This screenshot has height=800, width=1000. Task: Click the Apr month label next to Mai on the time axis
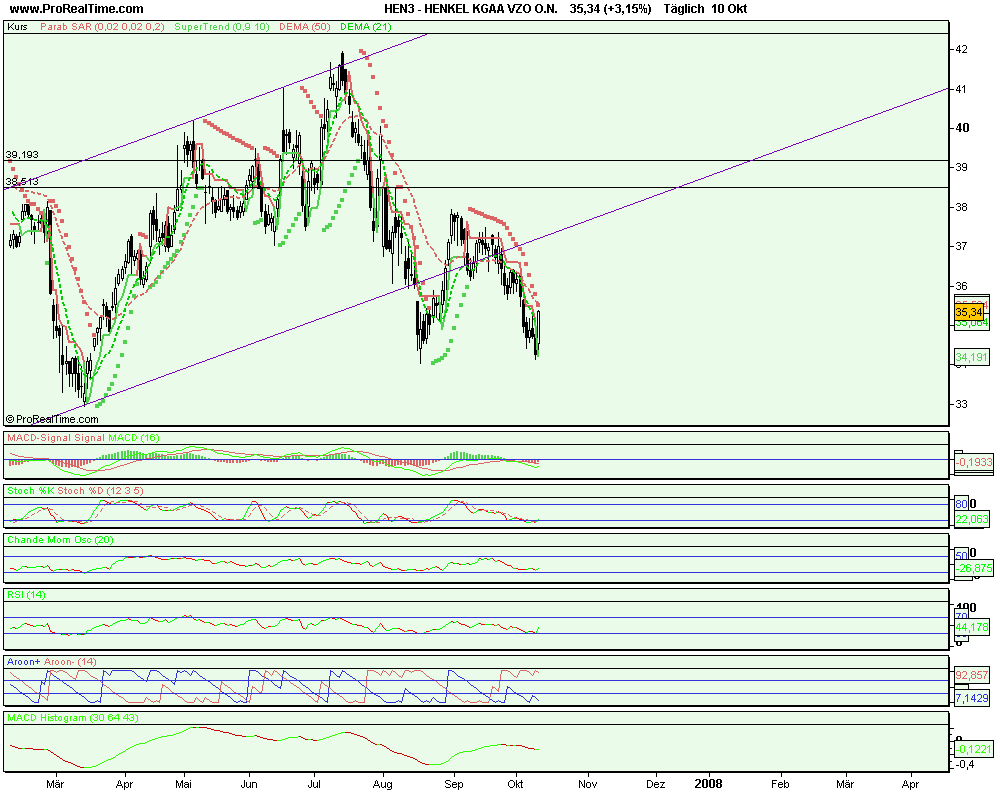click(124, 784)
